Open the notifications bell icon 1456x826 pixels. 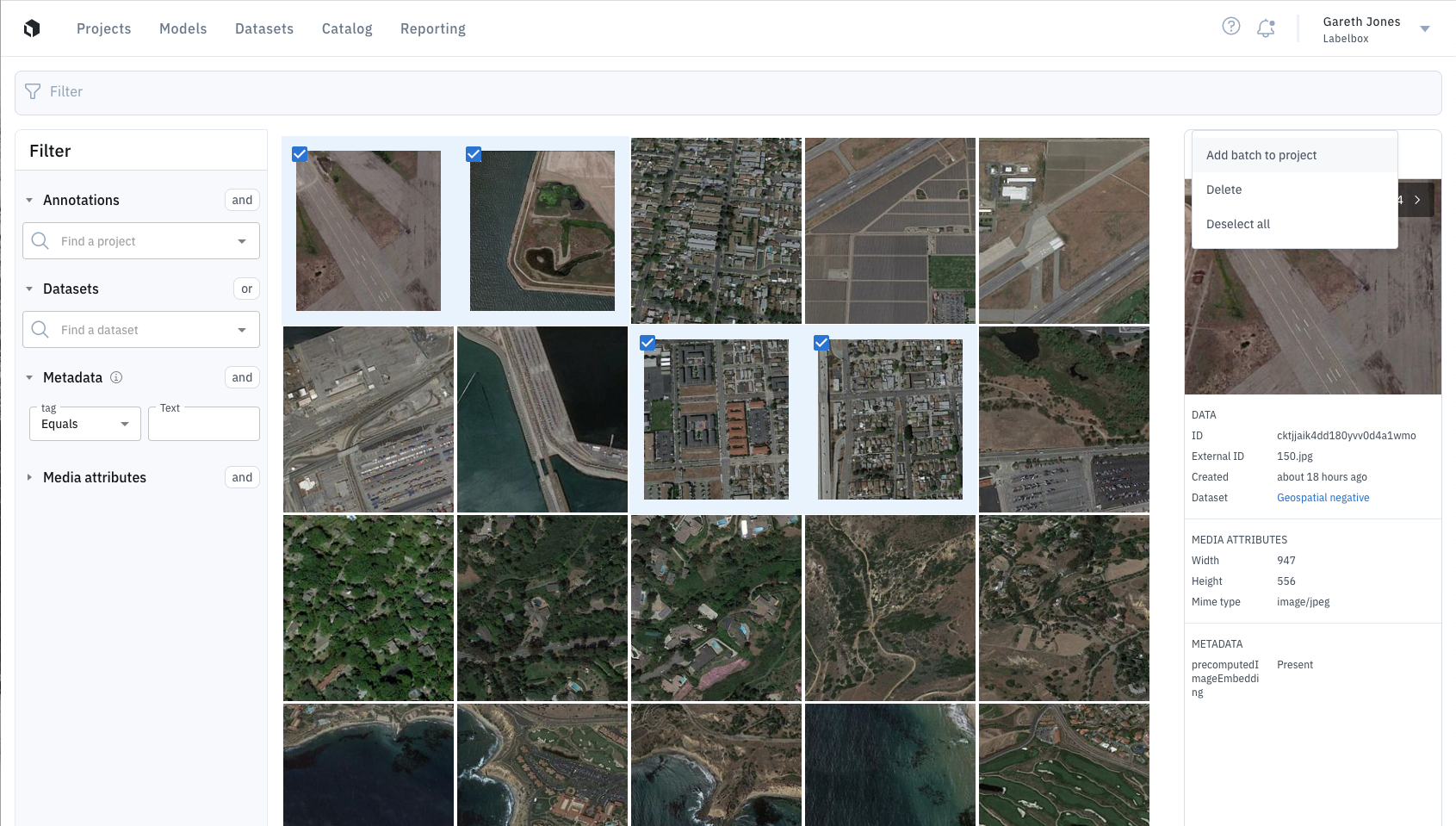pos(1266,28)
